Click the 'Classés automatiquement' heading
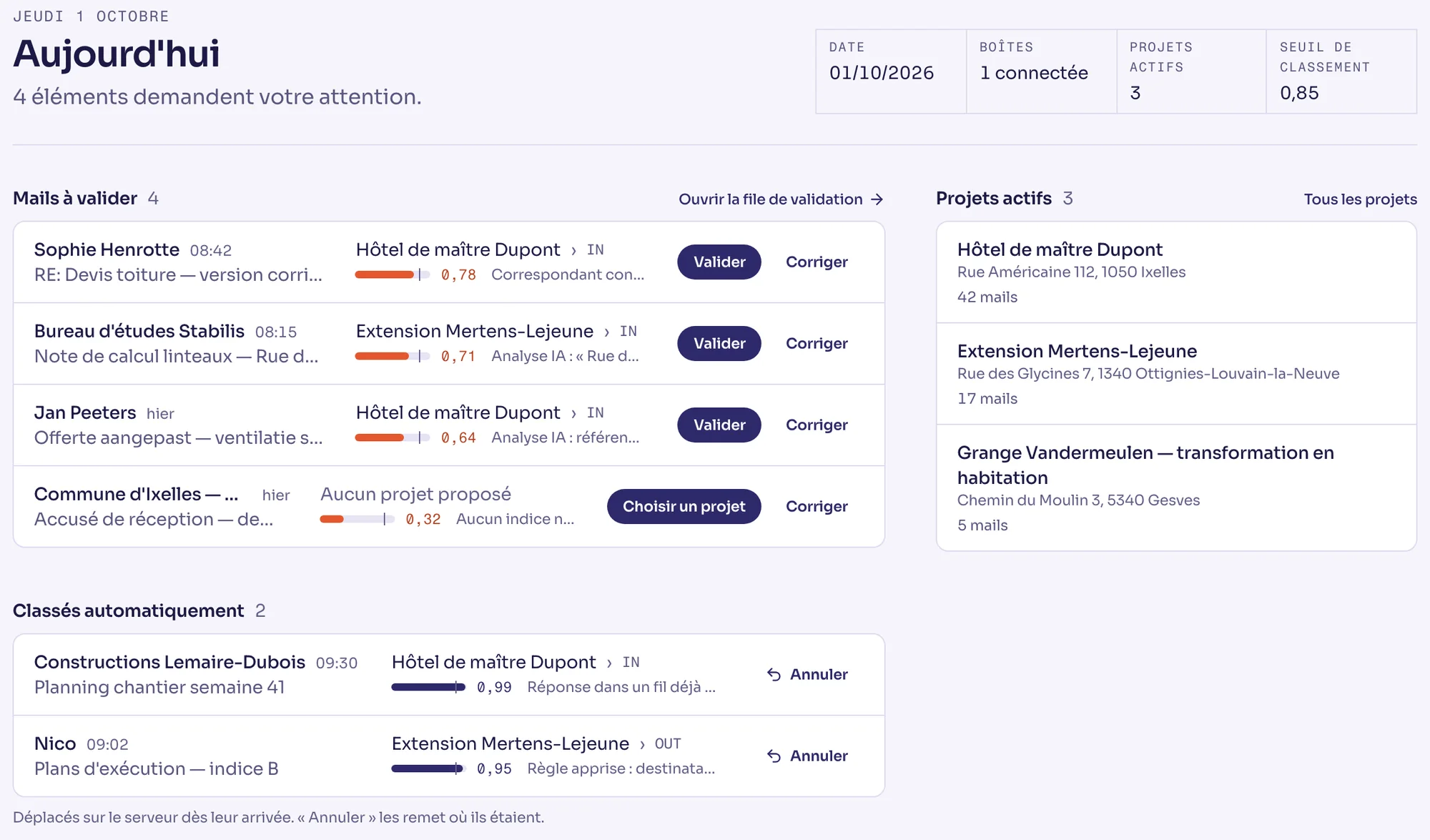The width and height of the screenshot is (1430, 840). pyautogui.click(x=129, y=611)
